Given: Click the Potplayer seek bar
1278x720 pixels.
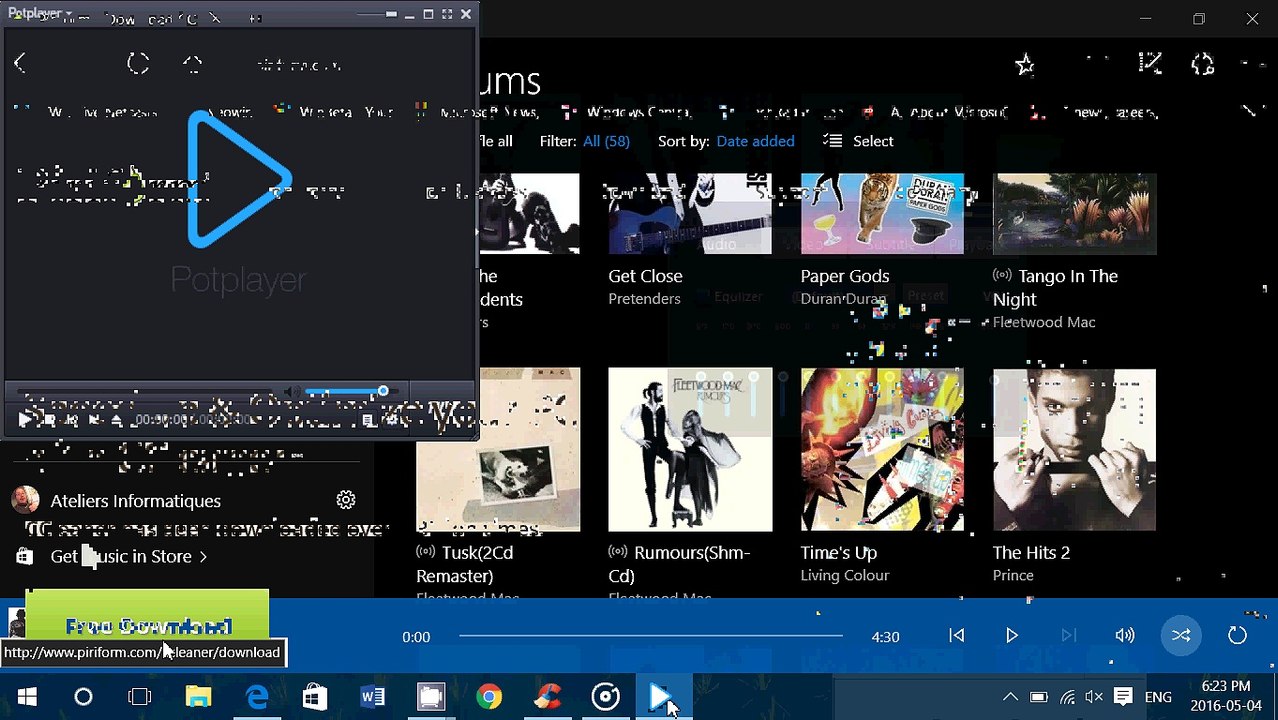Looking at the screenshot, I should point(143,392).
